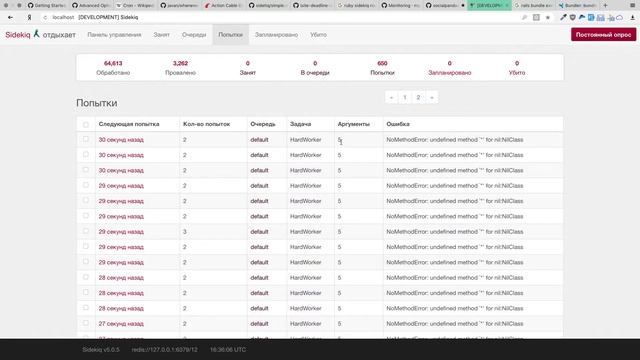
Task: Open the Обработано summary stat
Action: point(113,68)
